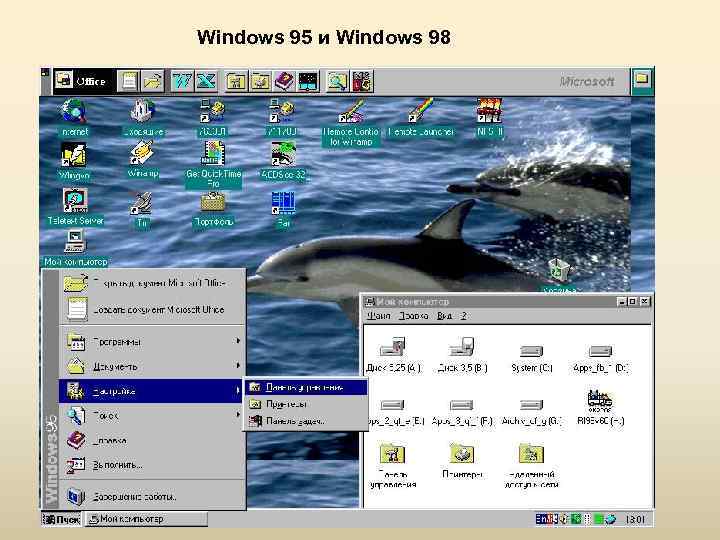Select the (E:) drive in Мой компьютер
The height and width of the screenshot is (540, 720).
coord(395,411)
